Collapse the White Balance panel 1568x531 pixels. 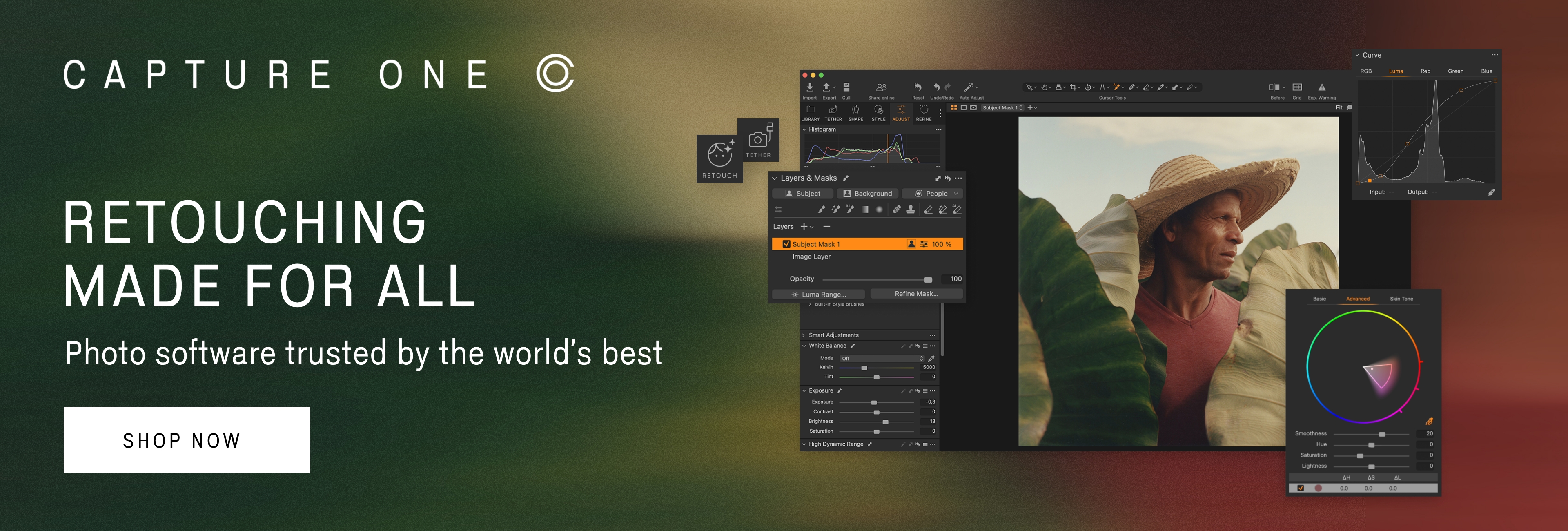coord(804,346)
